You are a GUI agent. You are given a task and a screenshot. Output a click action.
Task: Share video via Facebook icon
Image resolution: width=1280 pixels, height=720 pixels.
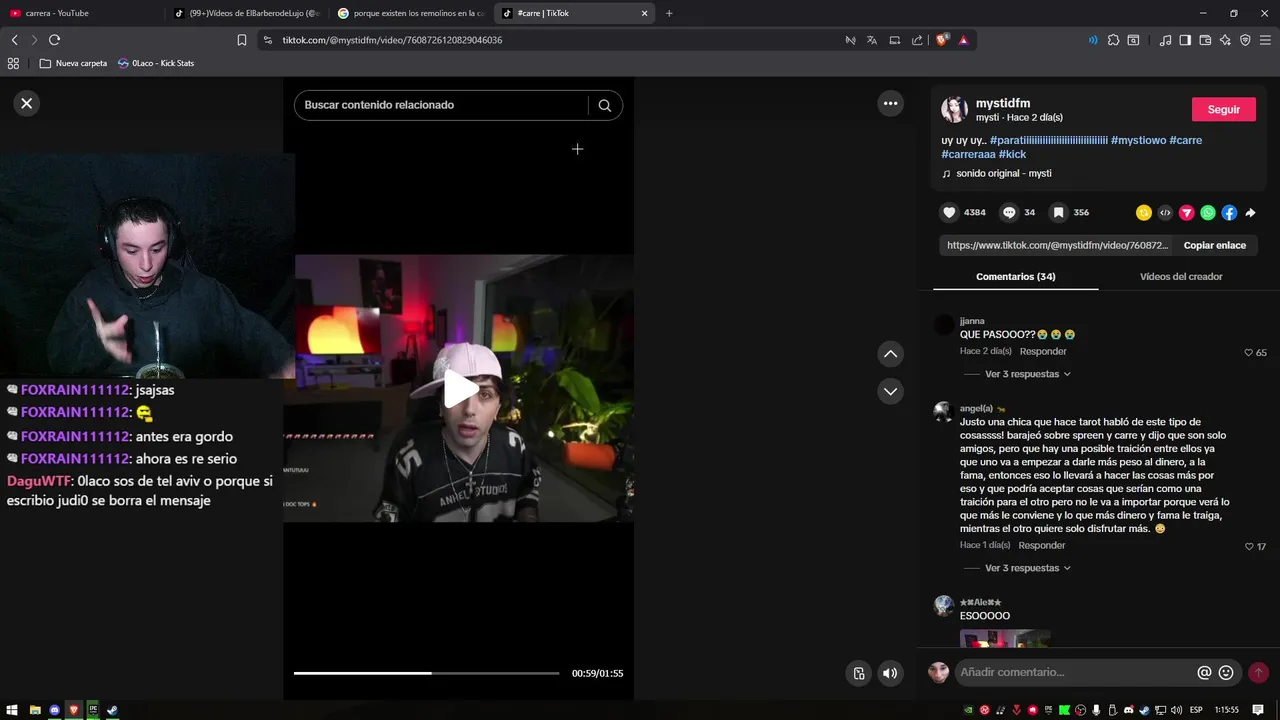[1229, 212]
